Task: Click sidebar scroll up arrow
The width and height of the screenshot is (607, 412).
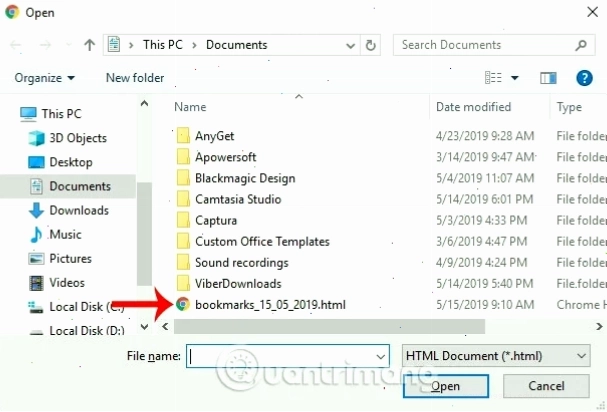Action: pyautogui.click(x=144, y=103)
